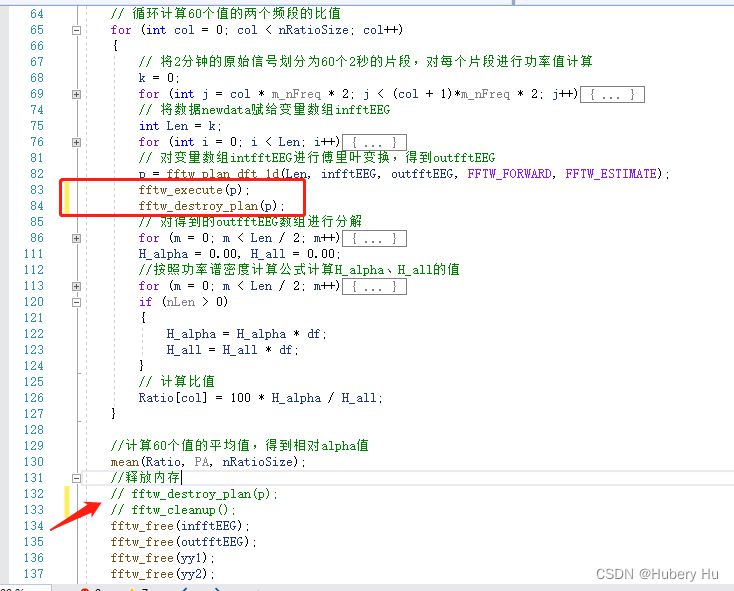Click the comment on line 67
Viewport: 734px width, 591px height.
click(366, 62)
